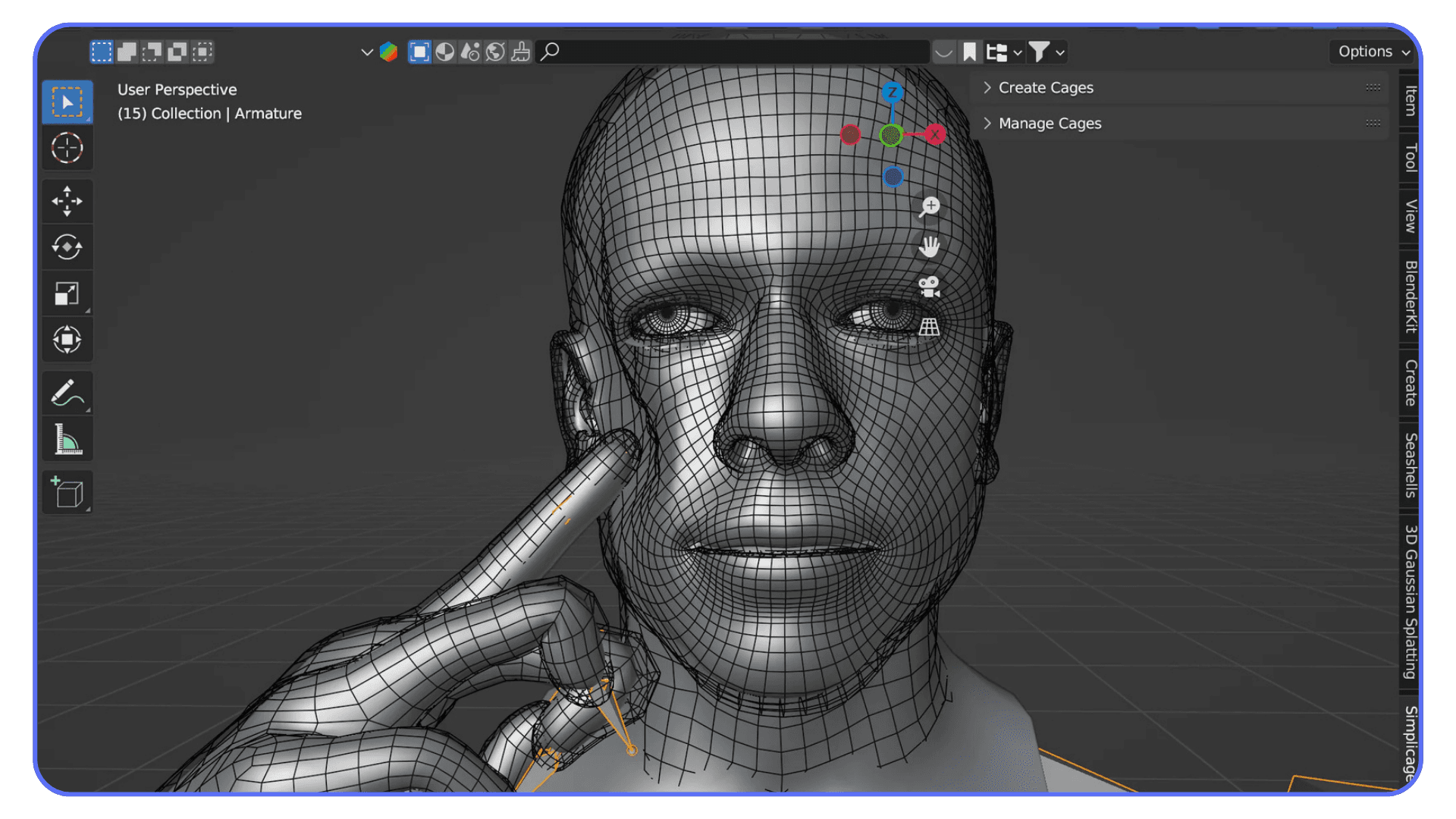
Task: Activate the Move tool
Action: 67,201
